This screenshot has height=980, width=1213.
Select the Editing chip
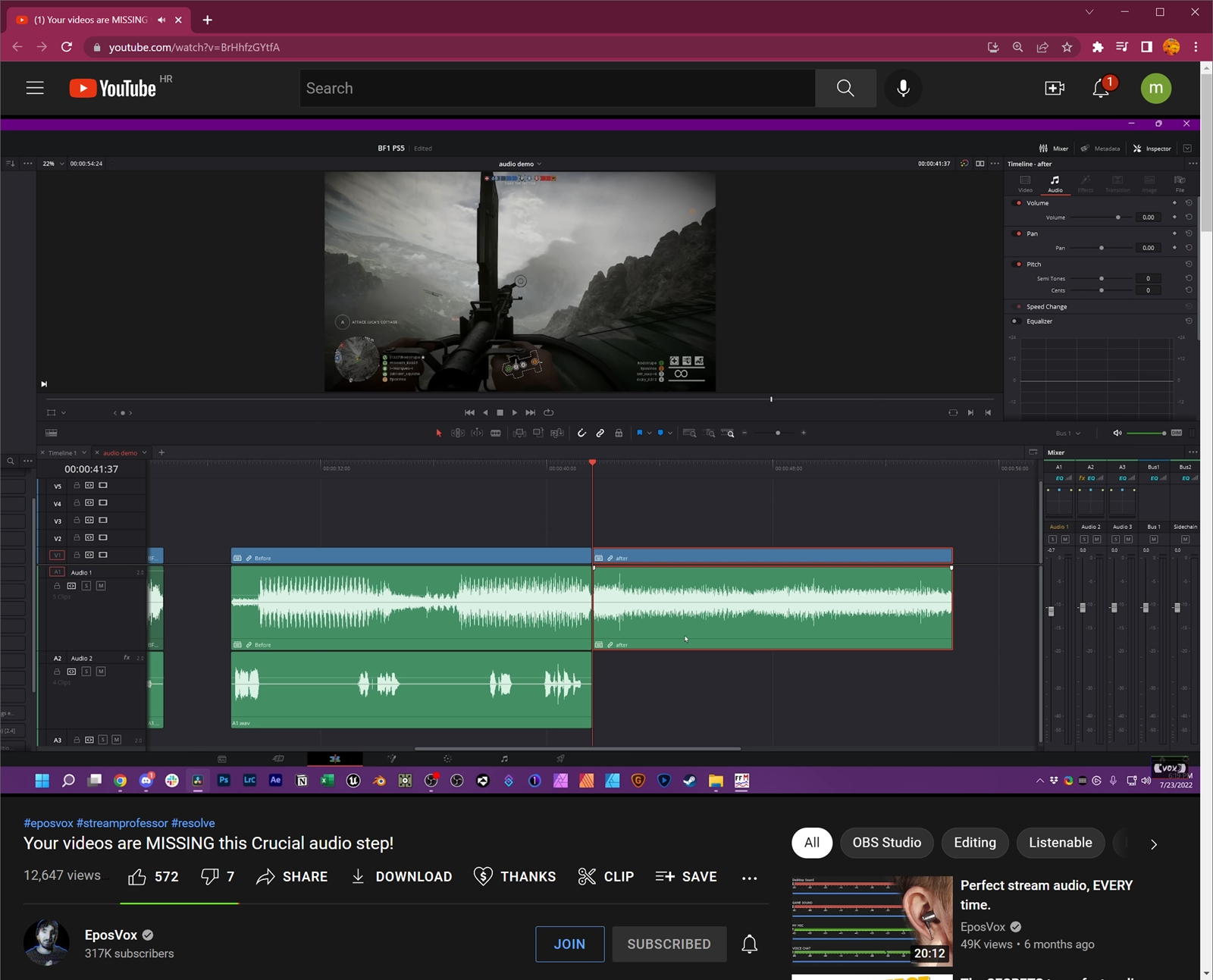point(975,843)
